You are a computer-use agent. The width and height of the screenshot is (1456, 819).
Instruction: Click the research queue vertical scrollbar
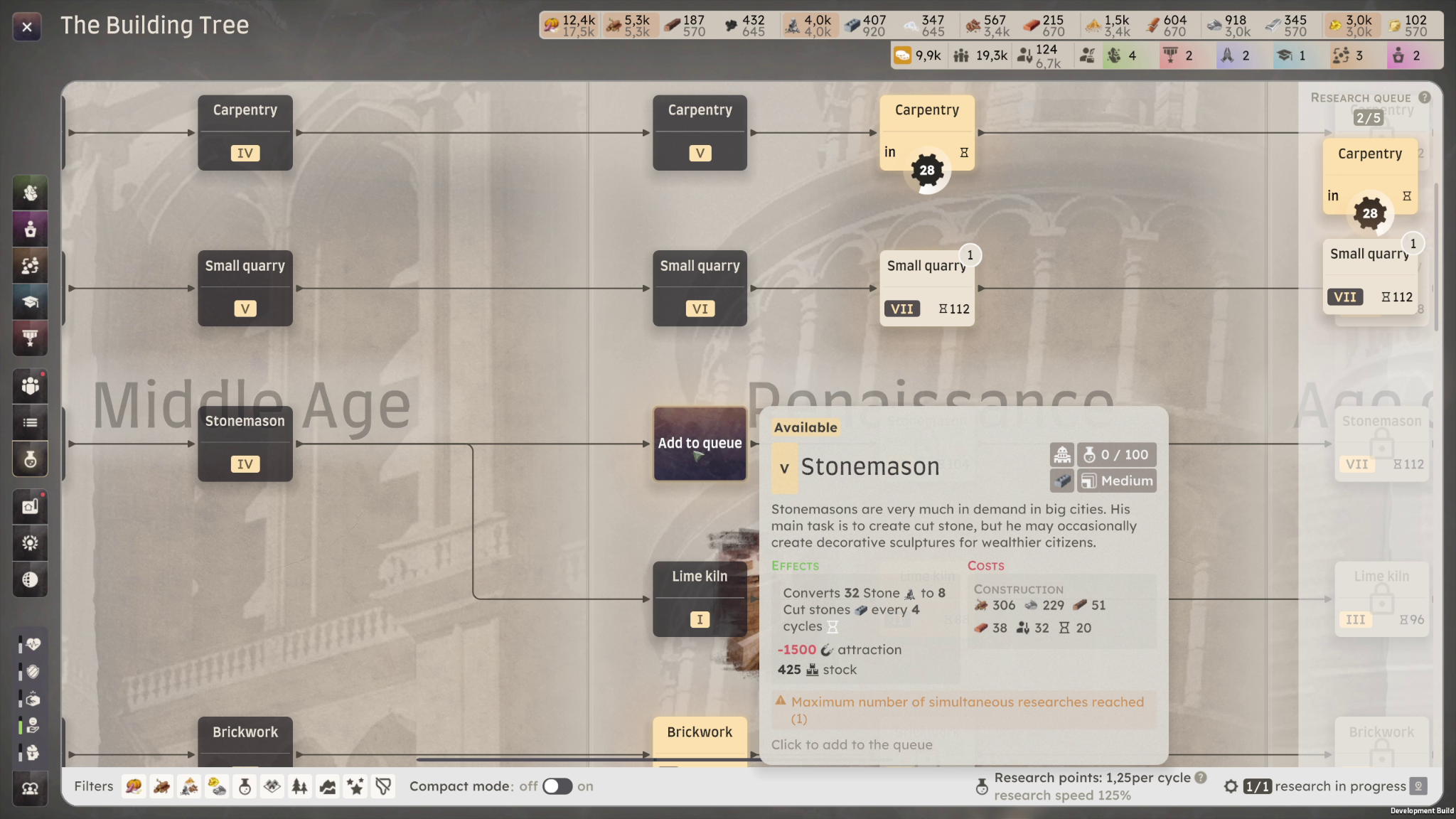point(1436,256)
